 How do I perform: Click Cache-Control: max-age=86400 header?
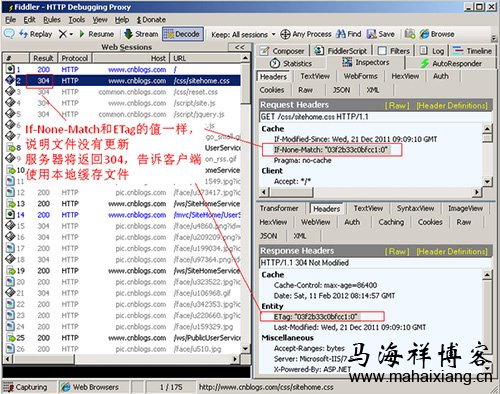click(x=325, y=285)
